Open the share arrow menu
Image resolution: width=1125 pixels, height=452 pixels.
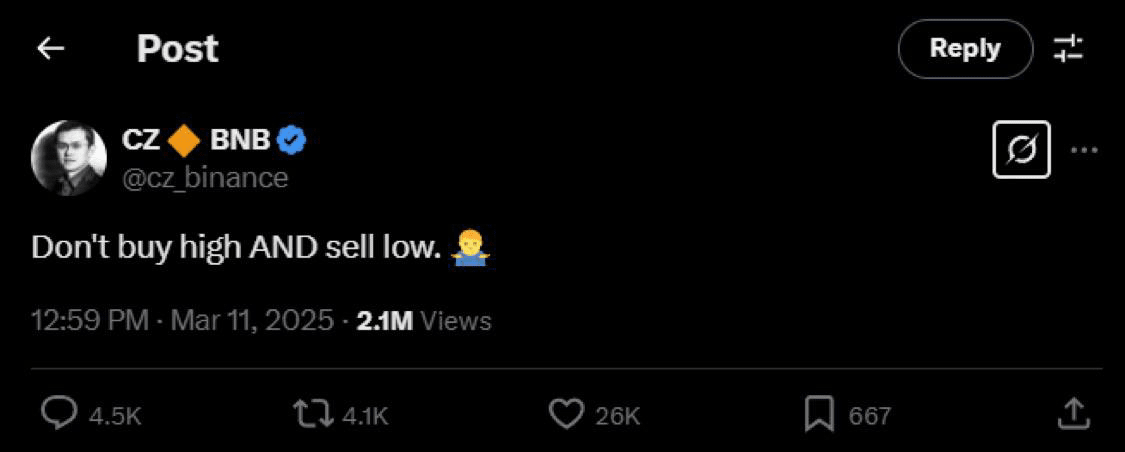(x=1072, y=412)
